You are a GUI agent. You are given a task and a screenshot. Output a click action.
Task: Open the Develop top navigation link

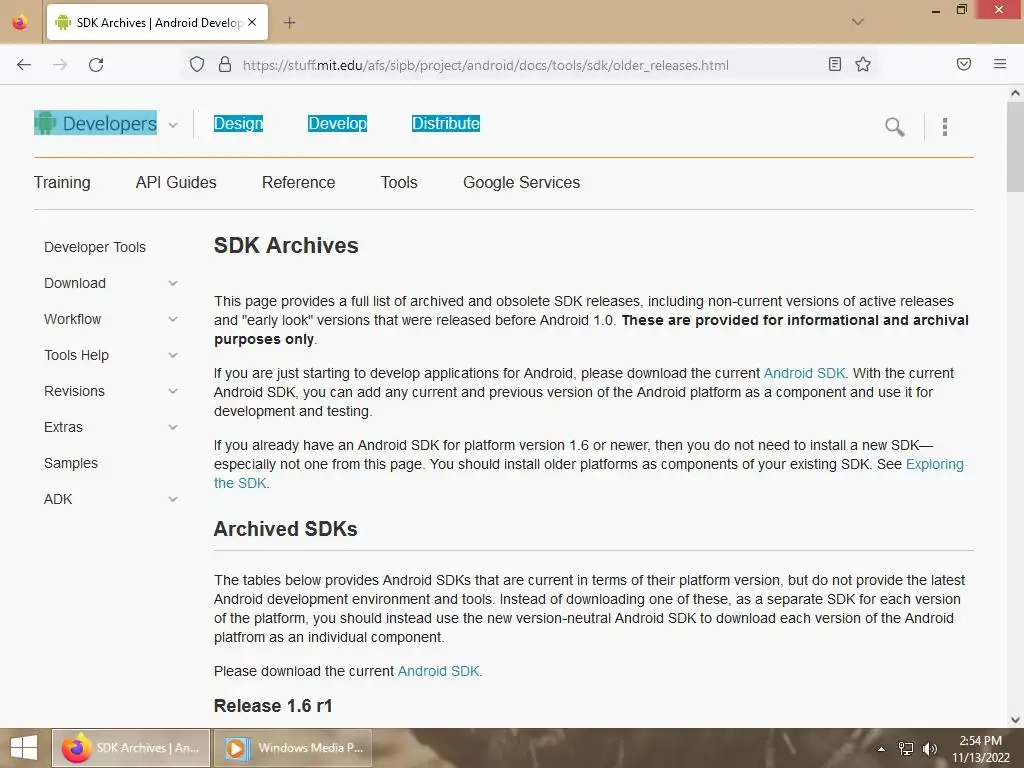click(337, 123)
